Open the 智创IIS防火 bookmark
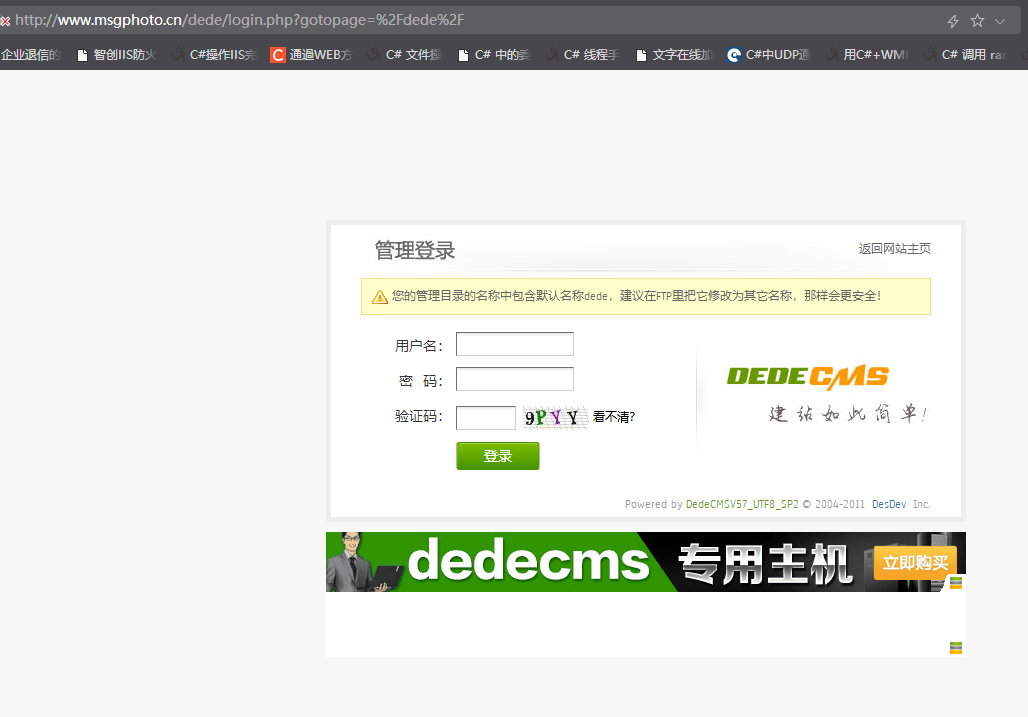 (117, 55)
